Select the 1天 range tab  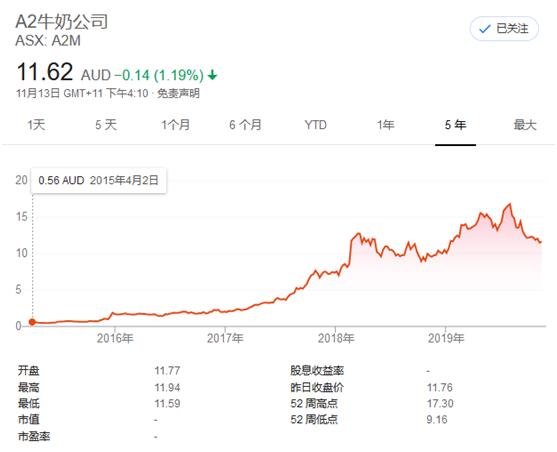click(36, 125)
